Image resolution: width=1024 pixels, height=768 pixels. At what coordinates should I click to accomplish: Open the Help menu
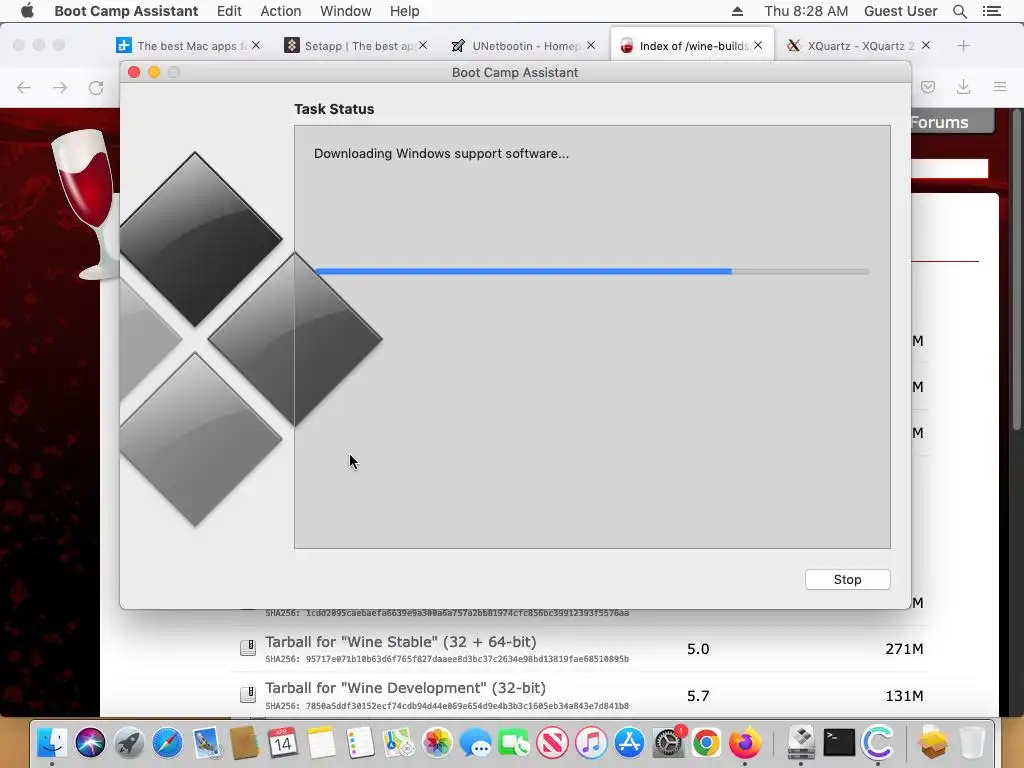coord(404,11)
